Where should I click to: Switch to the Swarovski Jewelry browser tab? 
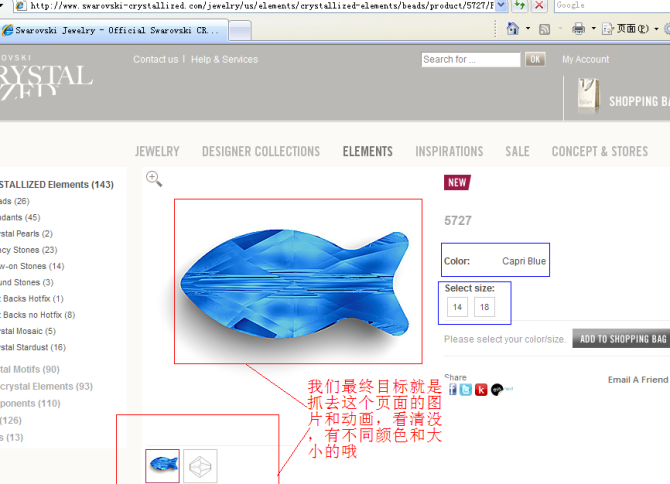coord(113,30)
